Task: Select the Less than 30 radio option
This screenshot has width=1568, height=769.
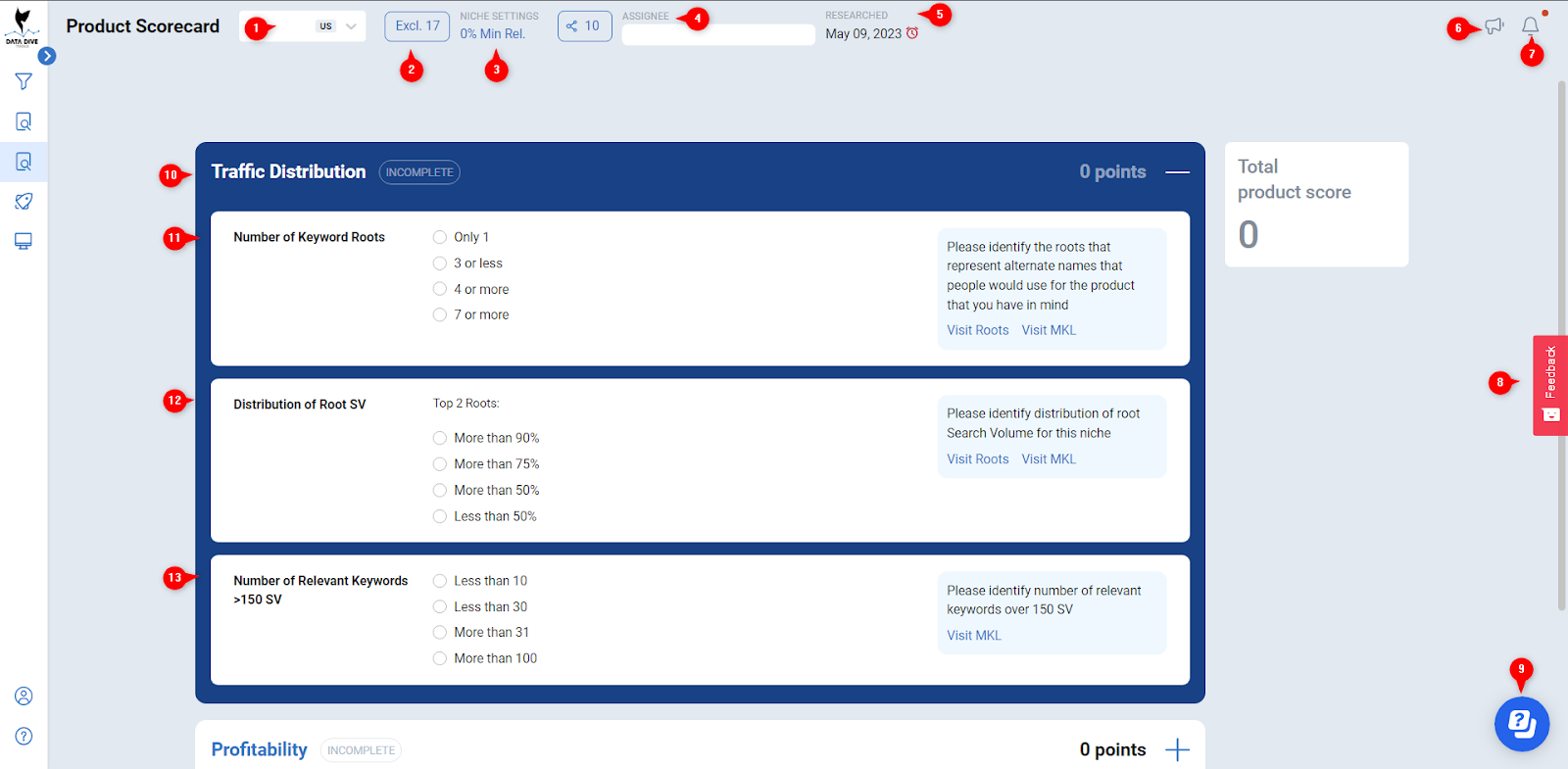Action: point(440,606)
